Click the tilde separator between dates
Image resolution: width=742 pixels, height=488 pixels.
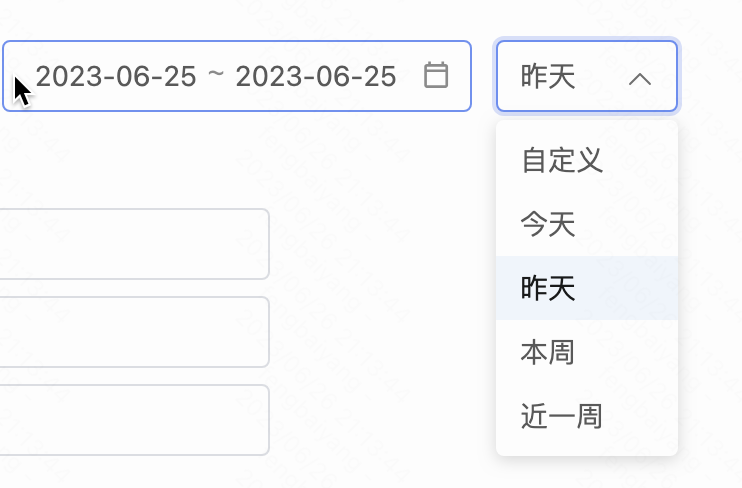(216, 74)
